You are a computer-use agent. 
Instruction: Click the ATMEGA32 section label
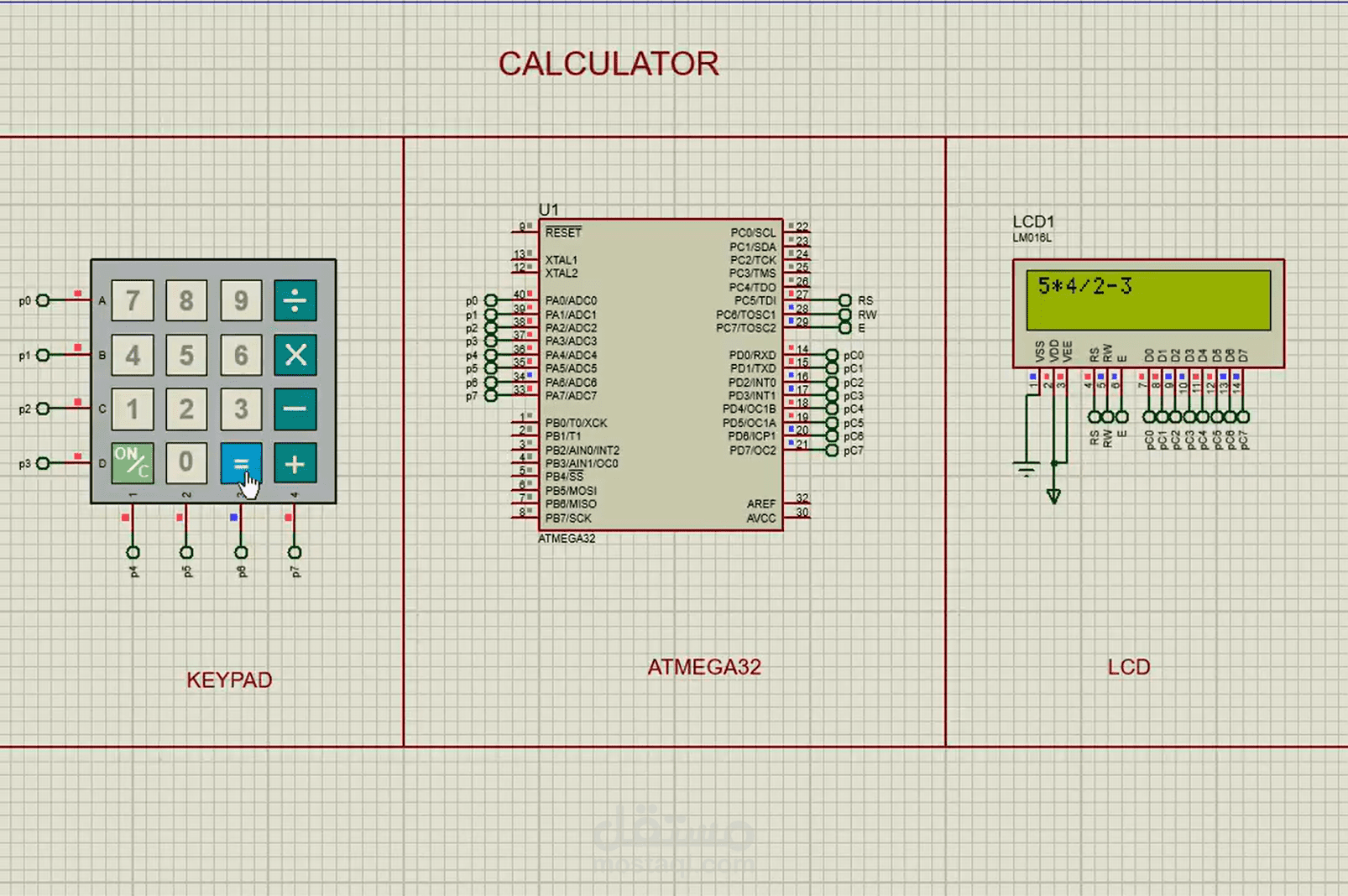[703, 667]
